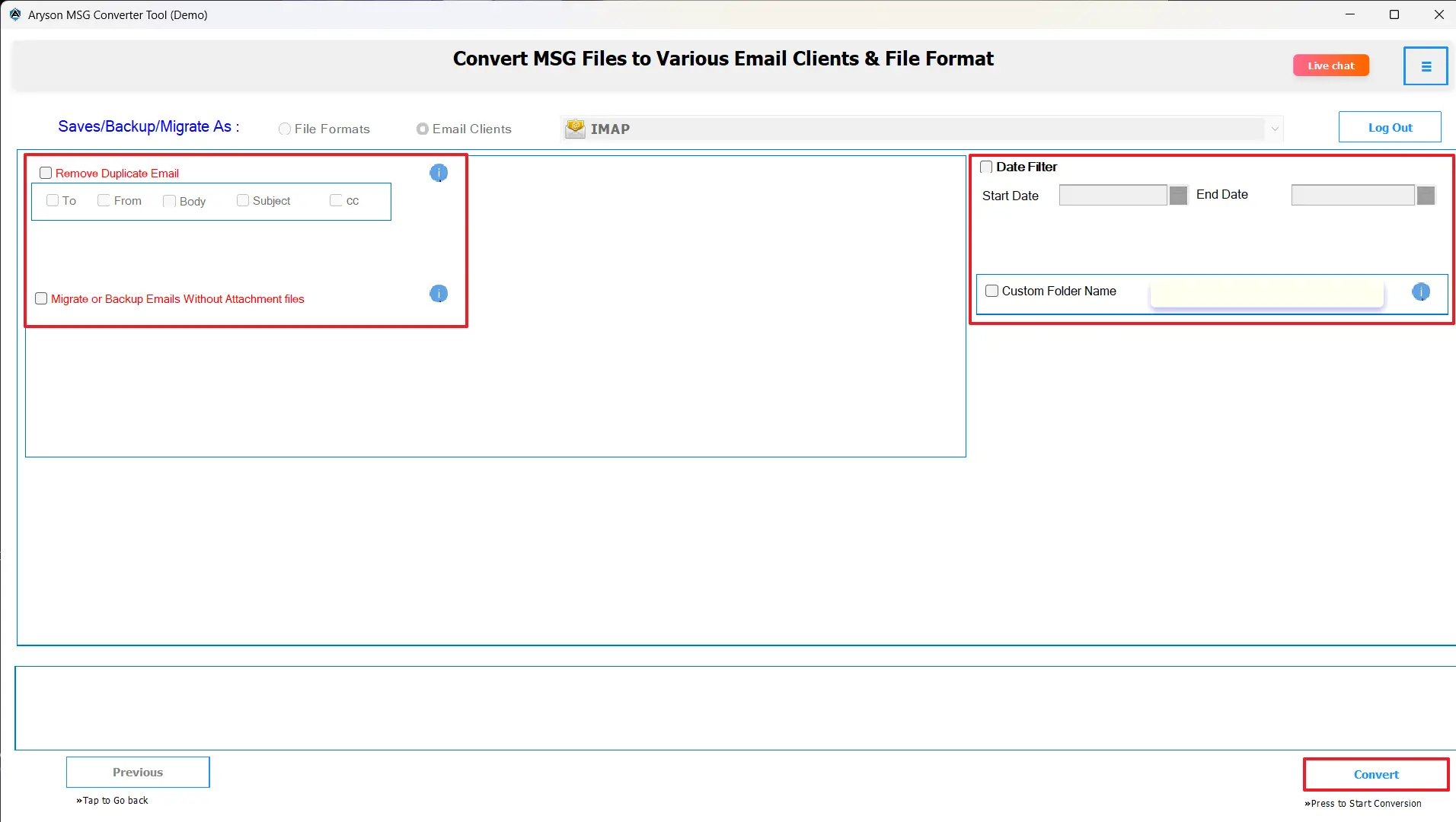Click the Custom Folder Name input field

[1266, 293]
